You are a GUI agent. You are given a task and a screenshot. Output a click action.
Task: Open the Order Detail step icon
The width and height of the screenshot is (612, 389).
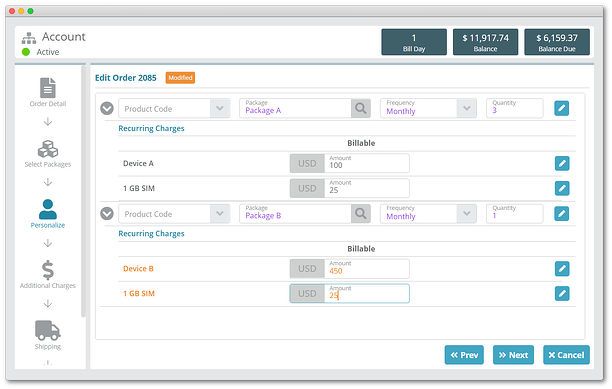click(x=48, y=88)
